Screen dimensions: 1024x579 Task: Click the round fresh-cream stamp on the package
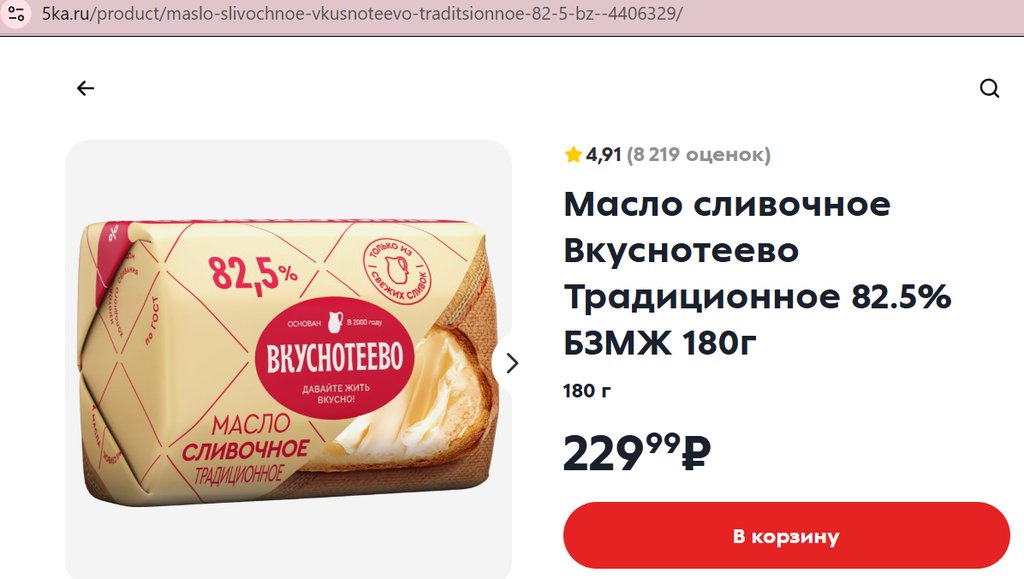397,270
